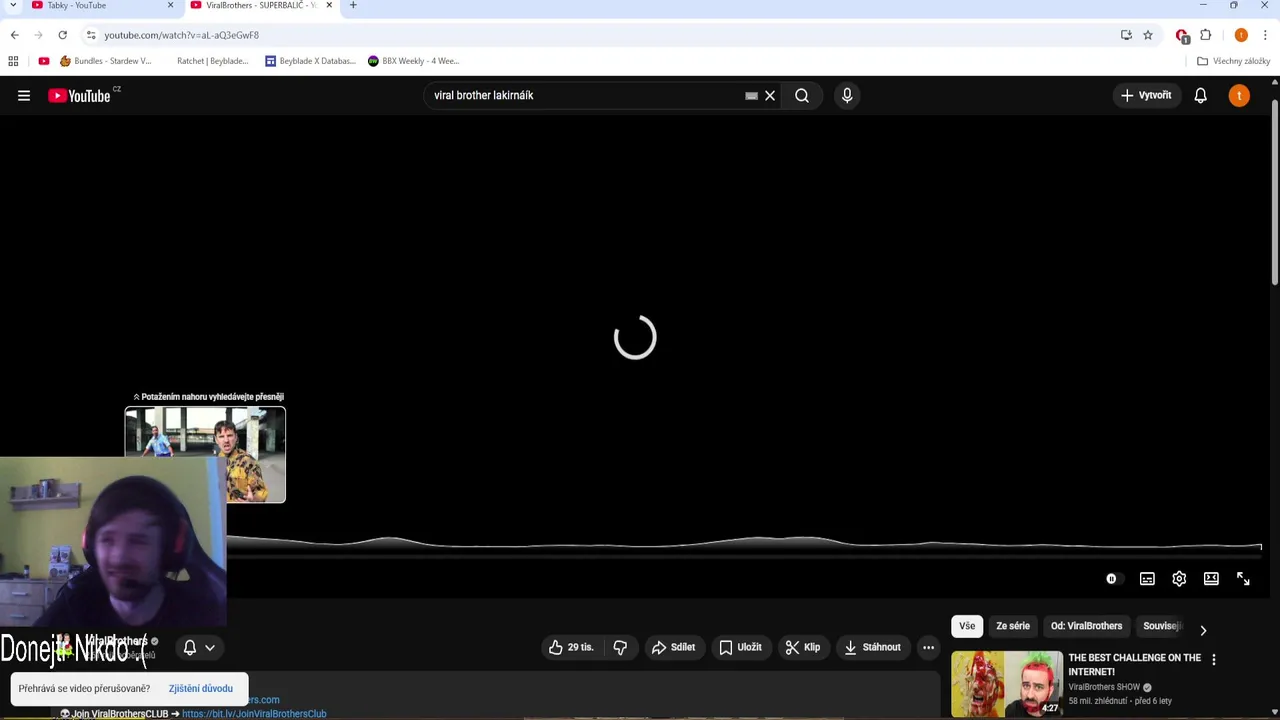Open Beyblade X Databas... bookmark
Viewport: 1280px width, 720px height.
click(311, 61)
